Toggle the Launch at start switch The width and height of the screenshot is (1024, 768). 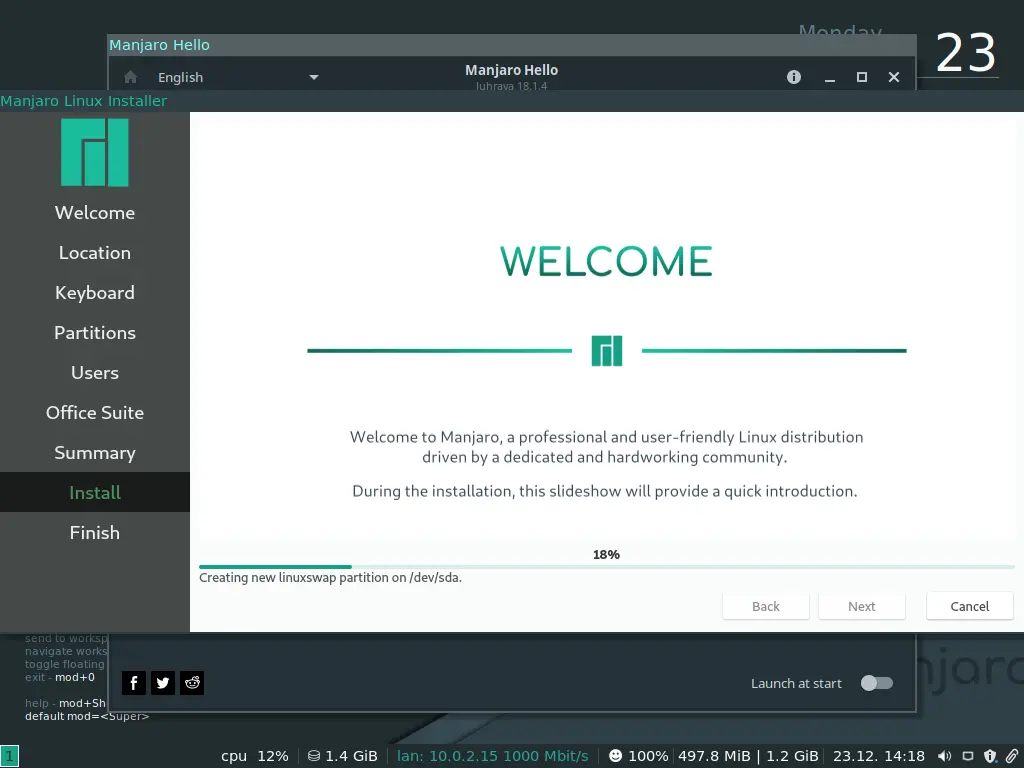pos(876,683)
